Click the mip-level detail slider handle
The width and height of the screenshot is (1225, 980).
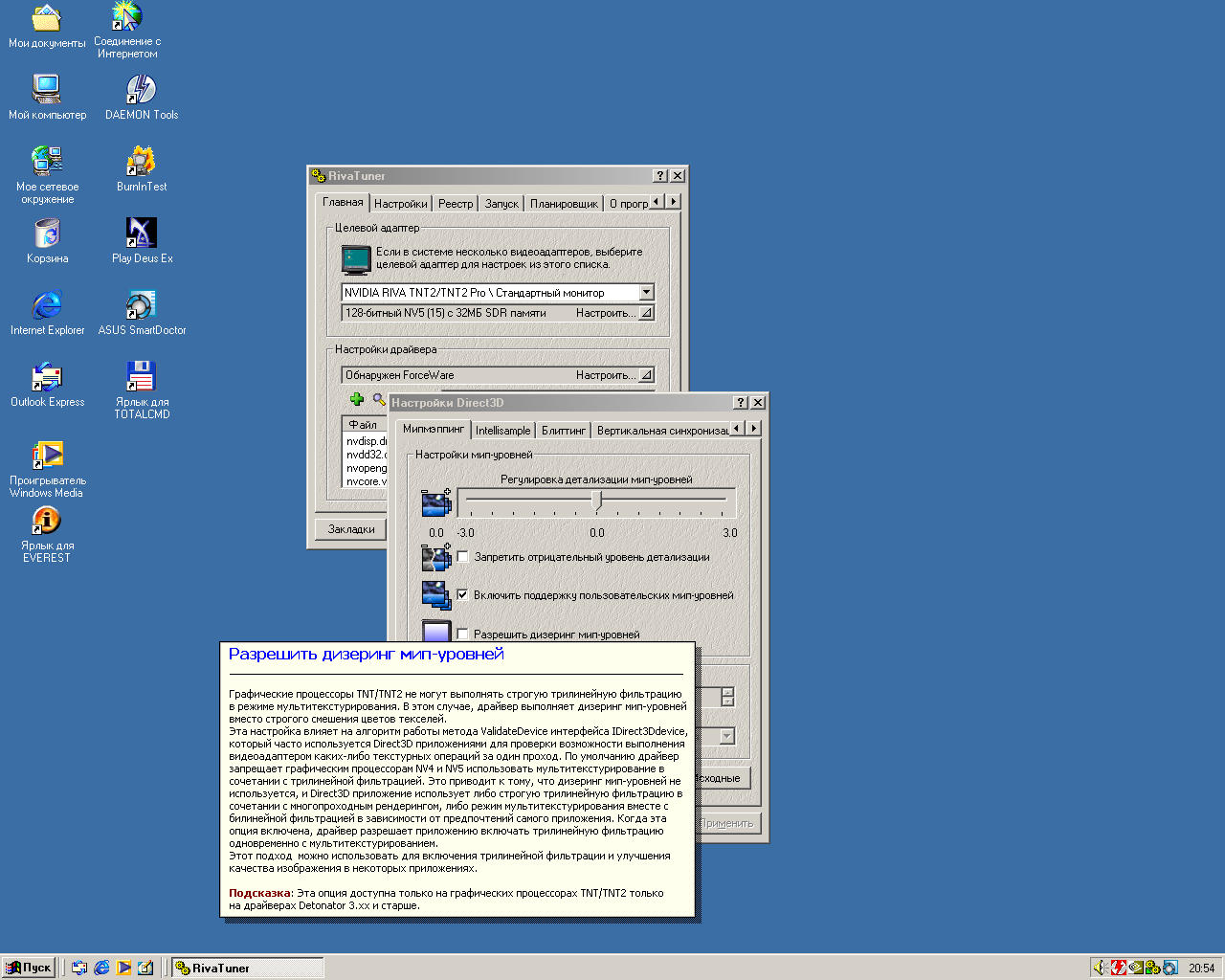597,500
